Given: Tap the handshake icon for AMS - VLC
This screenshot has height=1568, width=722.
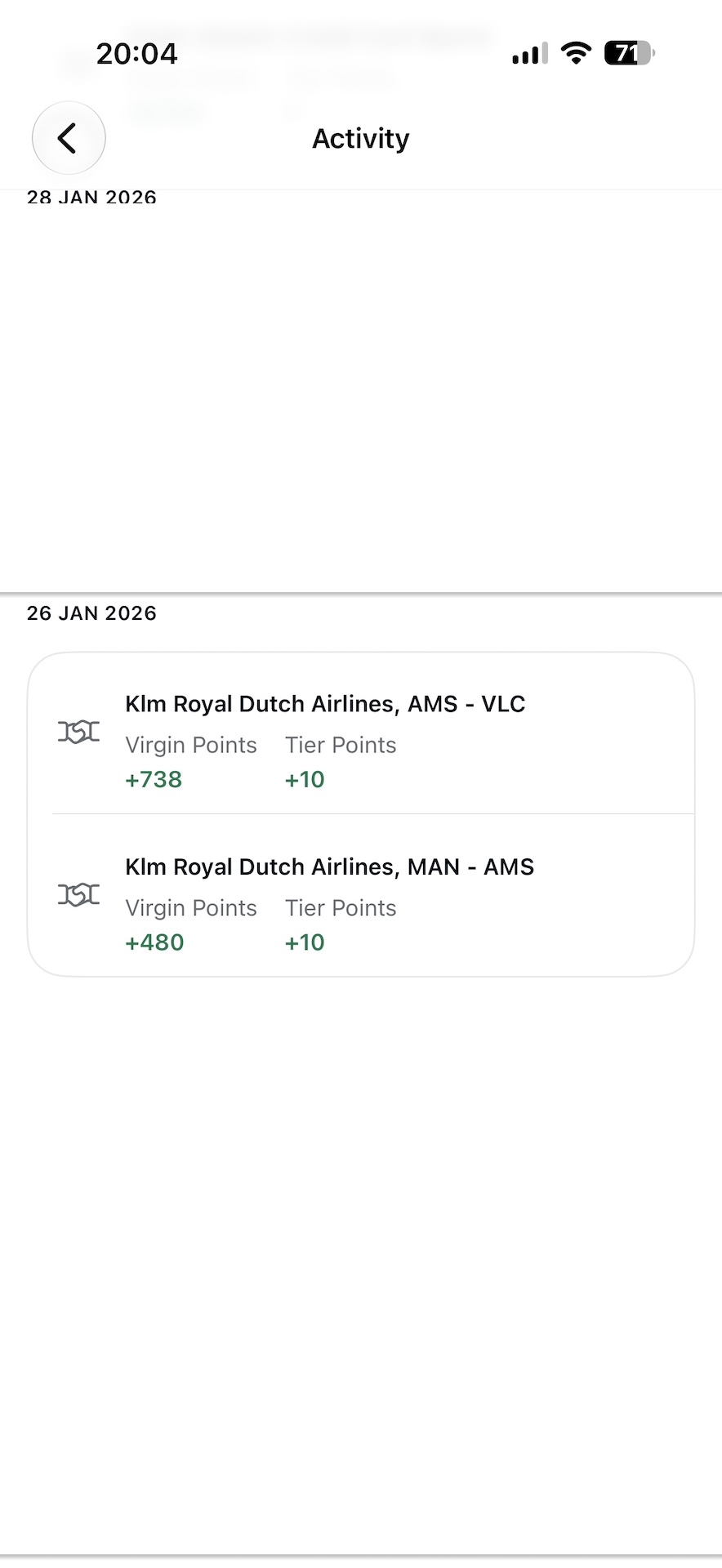Looking at the screenshot, I should (79, 732).
